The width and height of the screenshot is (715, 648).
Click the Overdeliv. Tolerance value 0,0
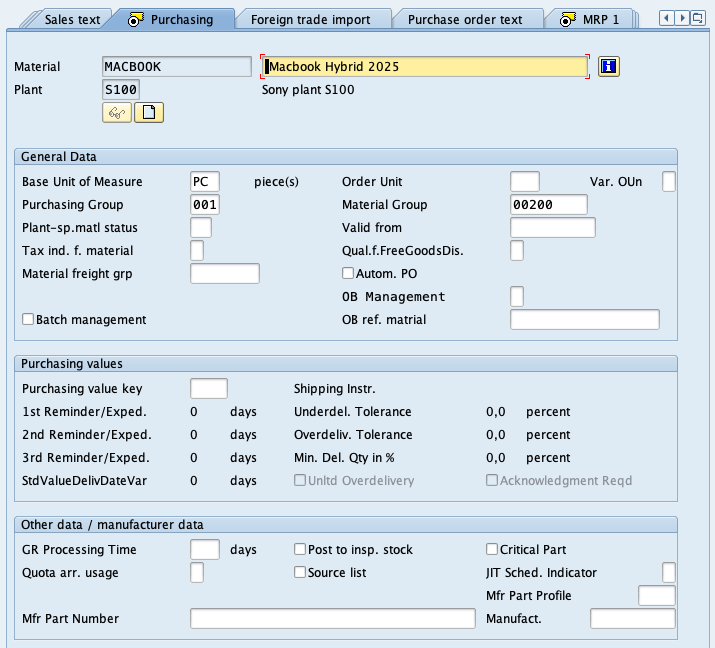point(496,435)
